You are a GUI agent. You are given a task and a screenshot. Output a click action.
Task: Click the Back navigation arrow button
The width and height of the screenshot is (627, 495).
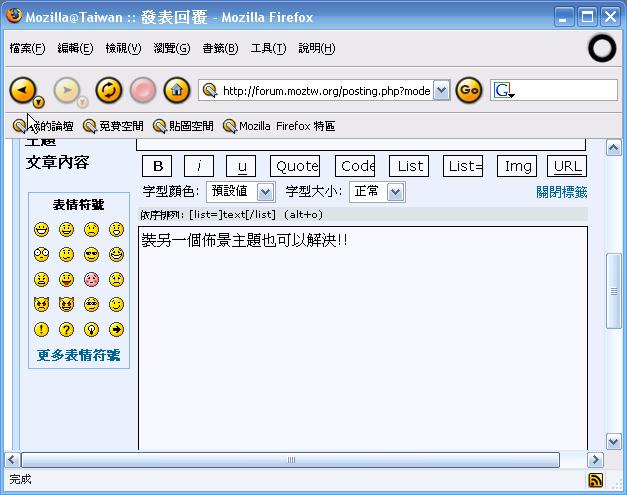point(22,90)
